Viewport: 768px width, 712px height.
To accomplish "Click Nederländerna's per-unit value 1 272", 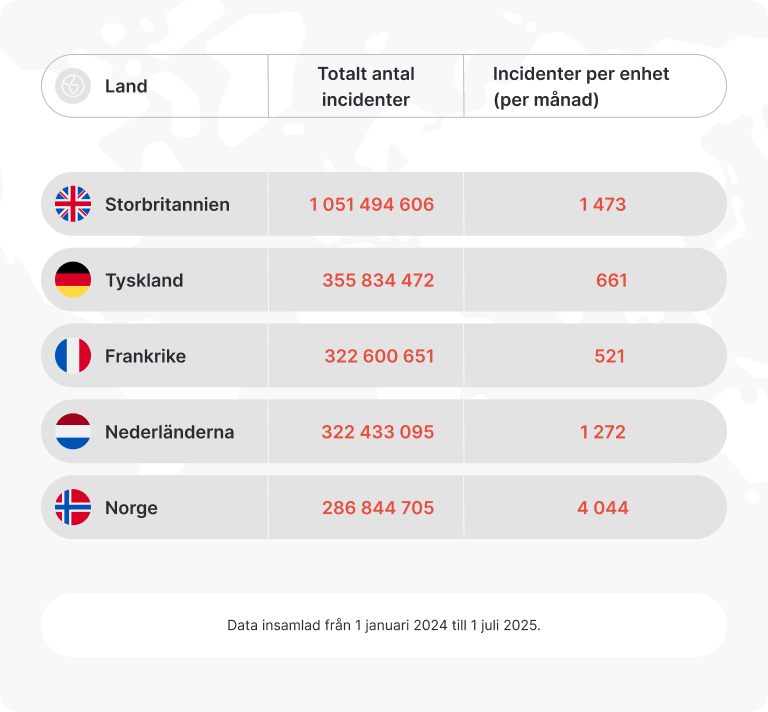I will 602,432.
